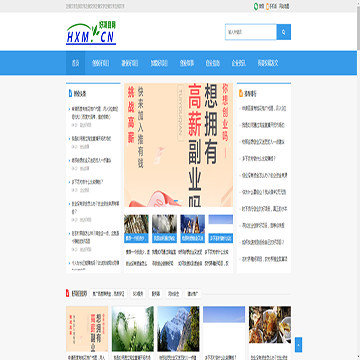The width and height of the screenshot is (360, 360).
Task: Open the ninth article in the right sidebar list
Action: pyautogui.click(x=263, y=242)
